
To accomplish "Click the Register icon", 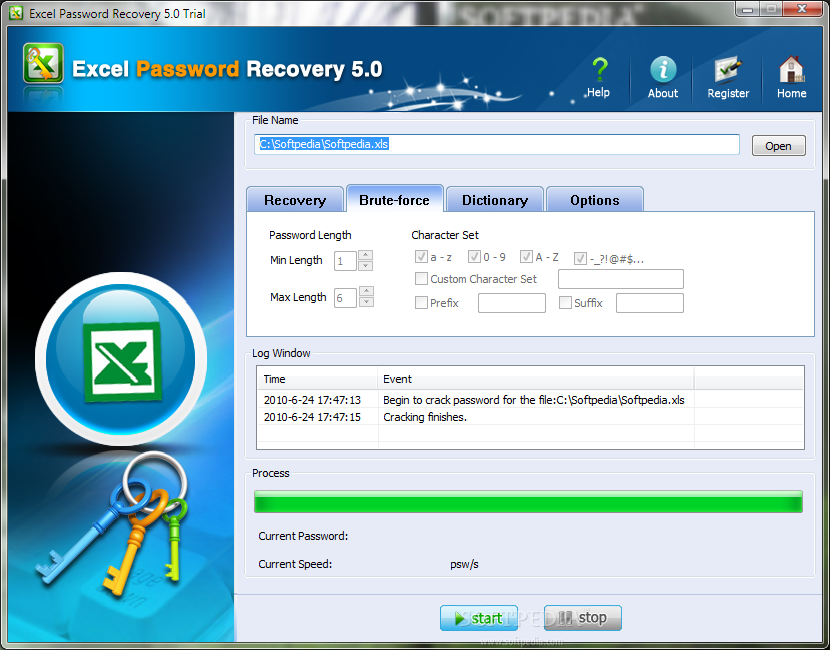I will coord(728,77).
